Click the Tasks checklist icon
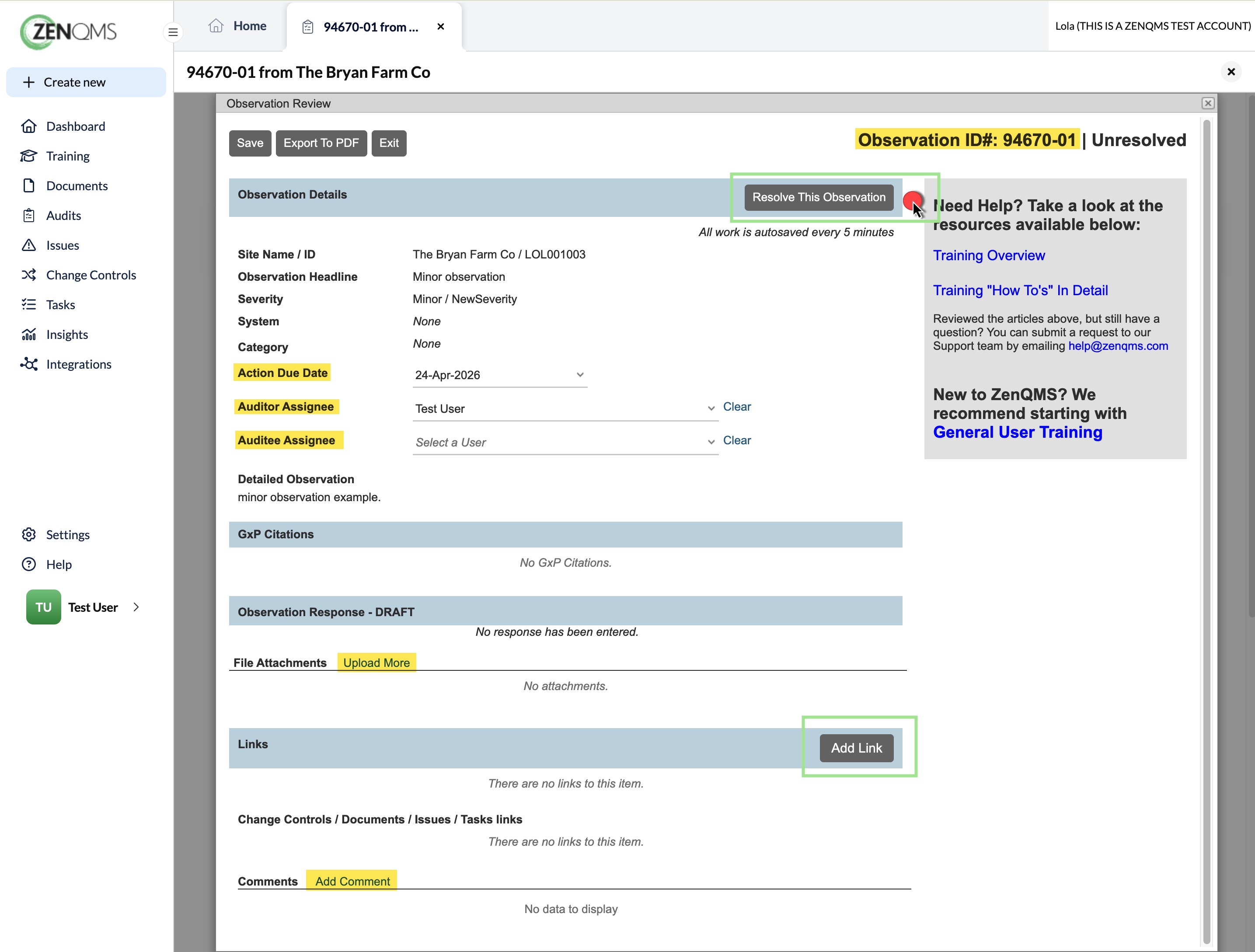Screen dimensions: 1255x952 coord(29,305)
